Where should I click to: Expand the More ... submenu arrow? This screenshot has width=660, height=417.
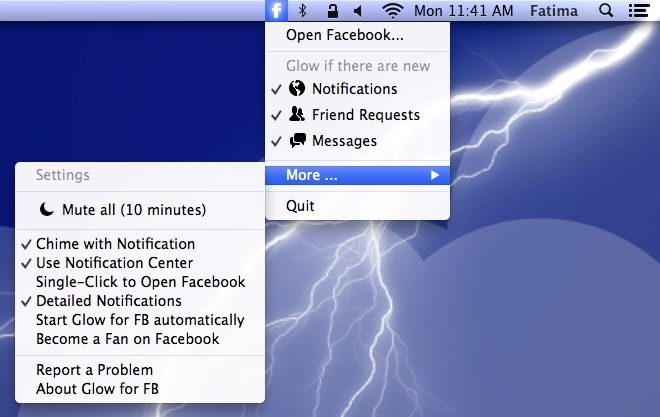point(435,175)
